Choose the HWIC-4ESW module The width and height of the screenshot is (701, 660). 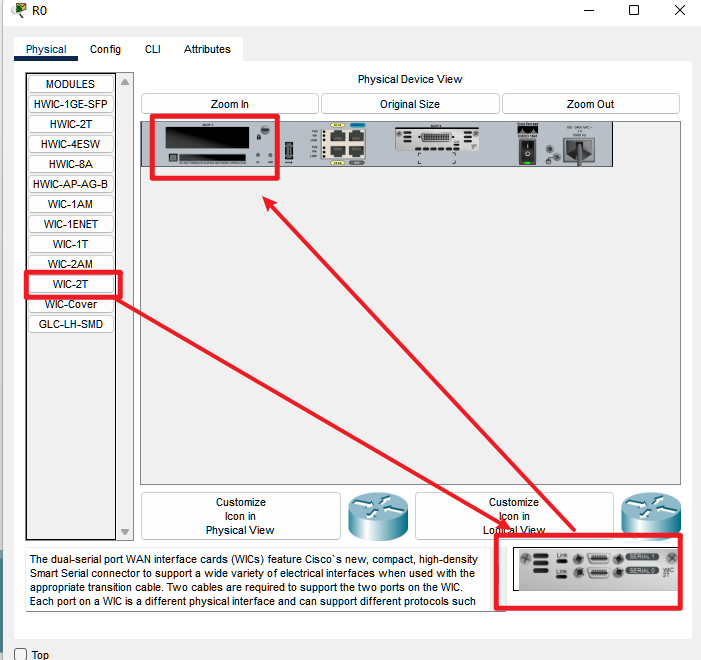coord(71,144)
